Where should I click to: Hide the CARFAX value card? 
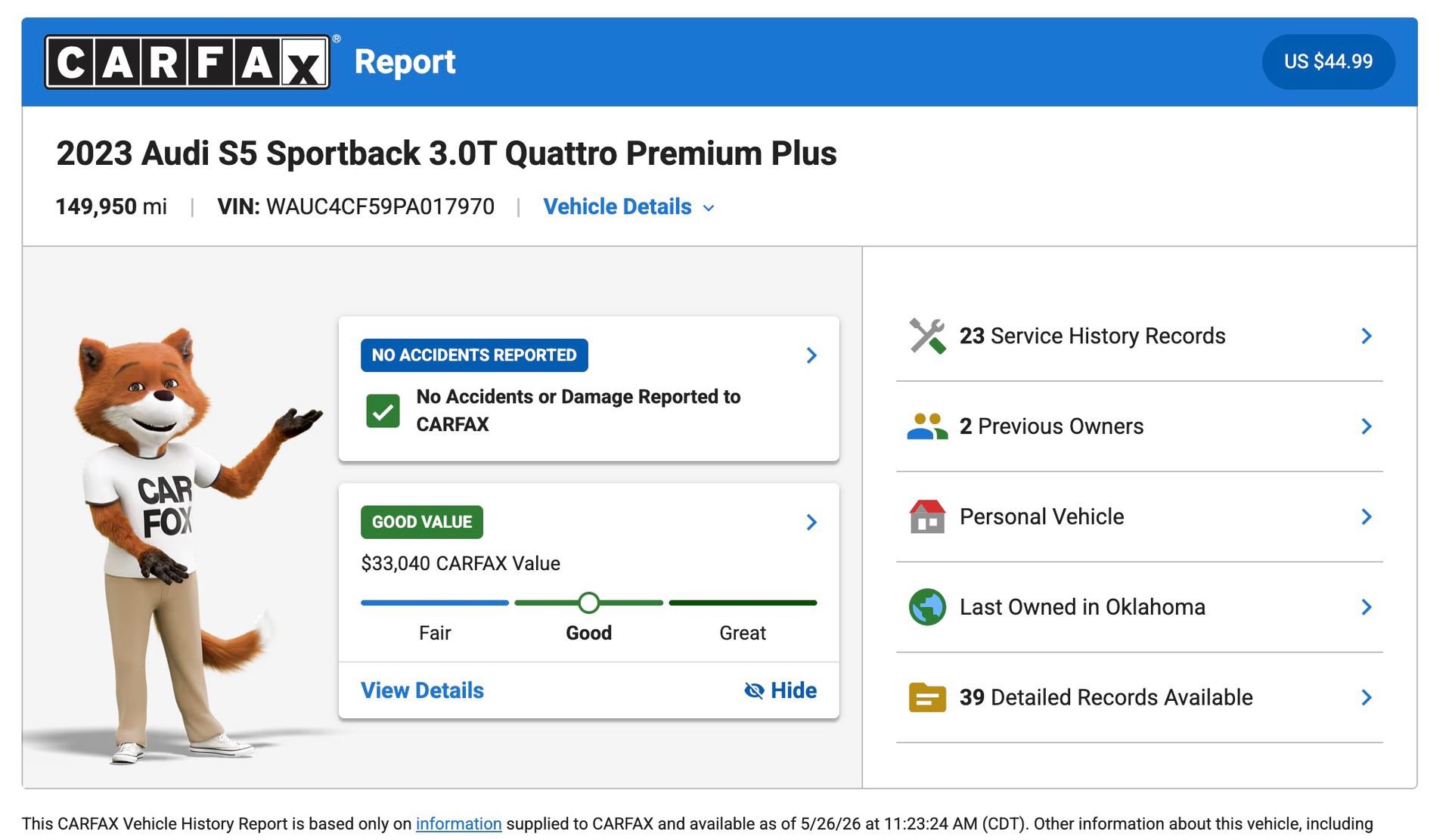coord(780,690)
